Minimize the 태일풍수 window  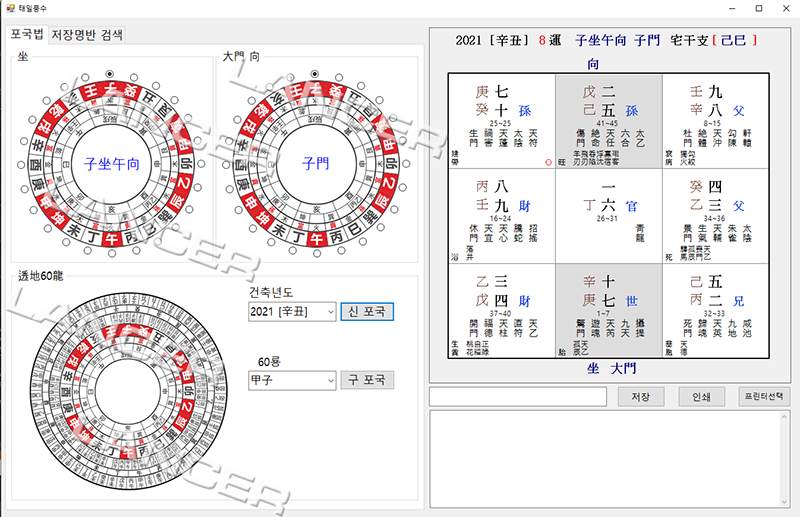click(733, 8)
